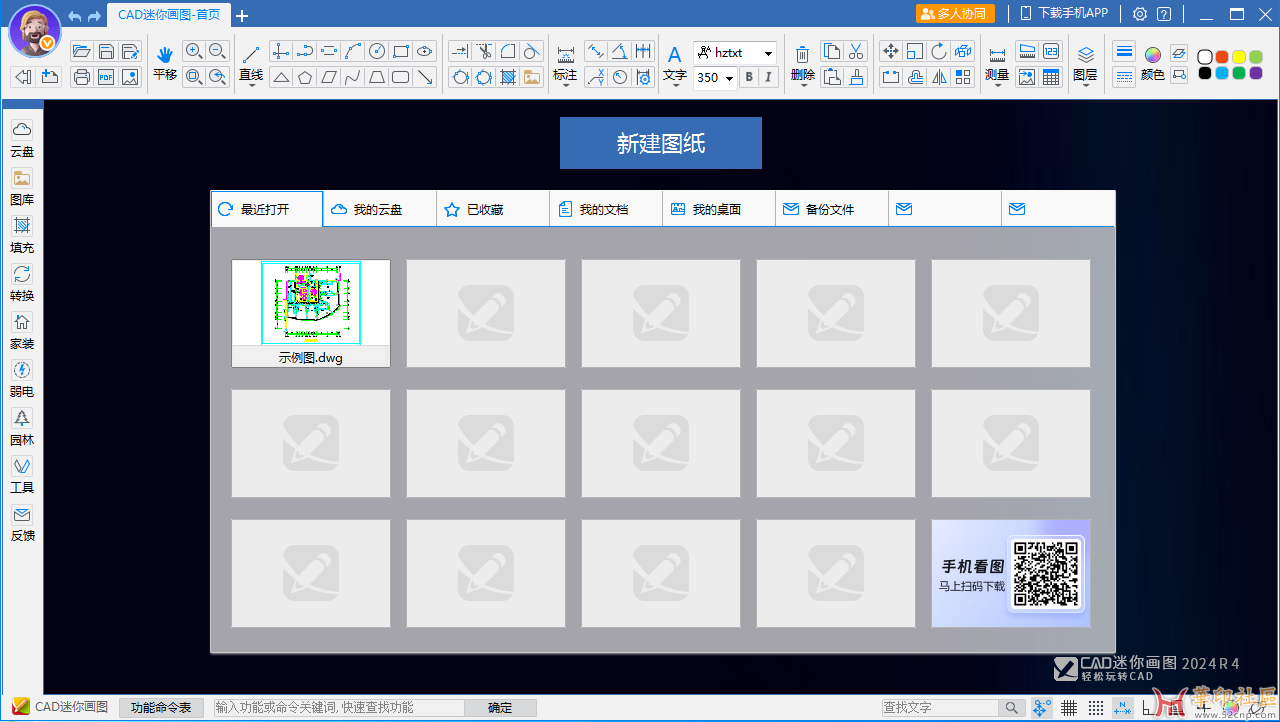This screenshot has width=1280, height=722.
Task: Expand the Dimension (标注) dropdown
Action: tap(565, 85)
